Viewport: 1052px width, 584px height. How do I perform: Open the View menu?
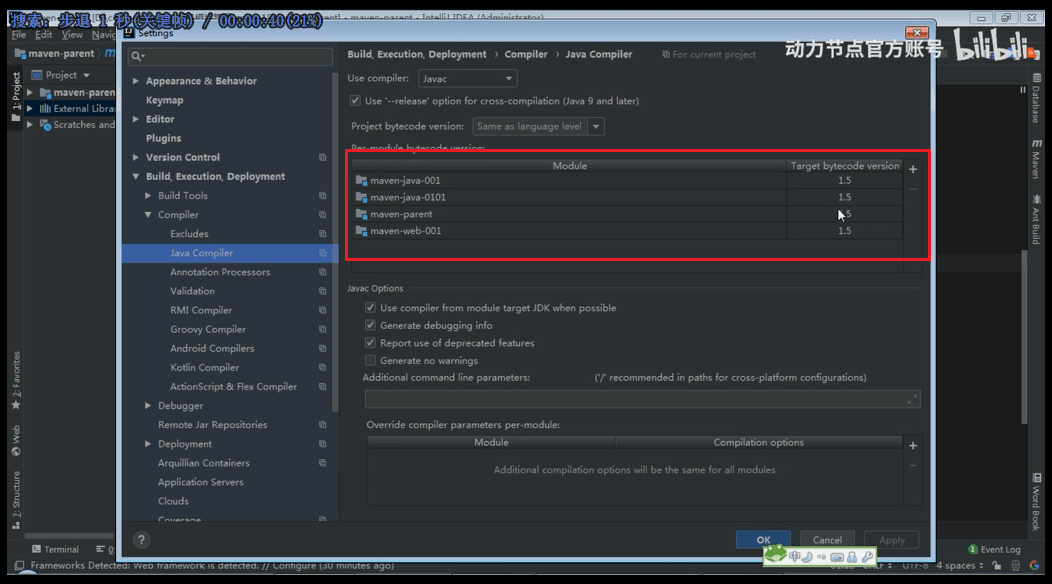(x=72, y=34)
